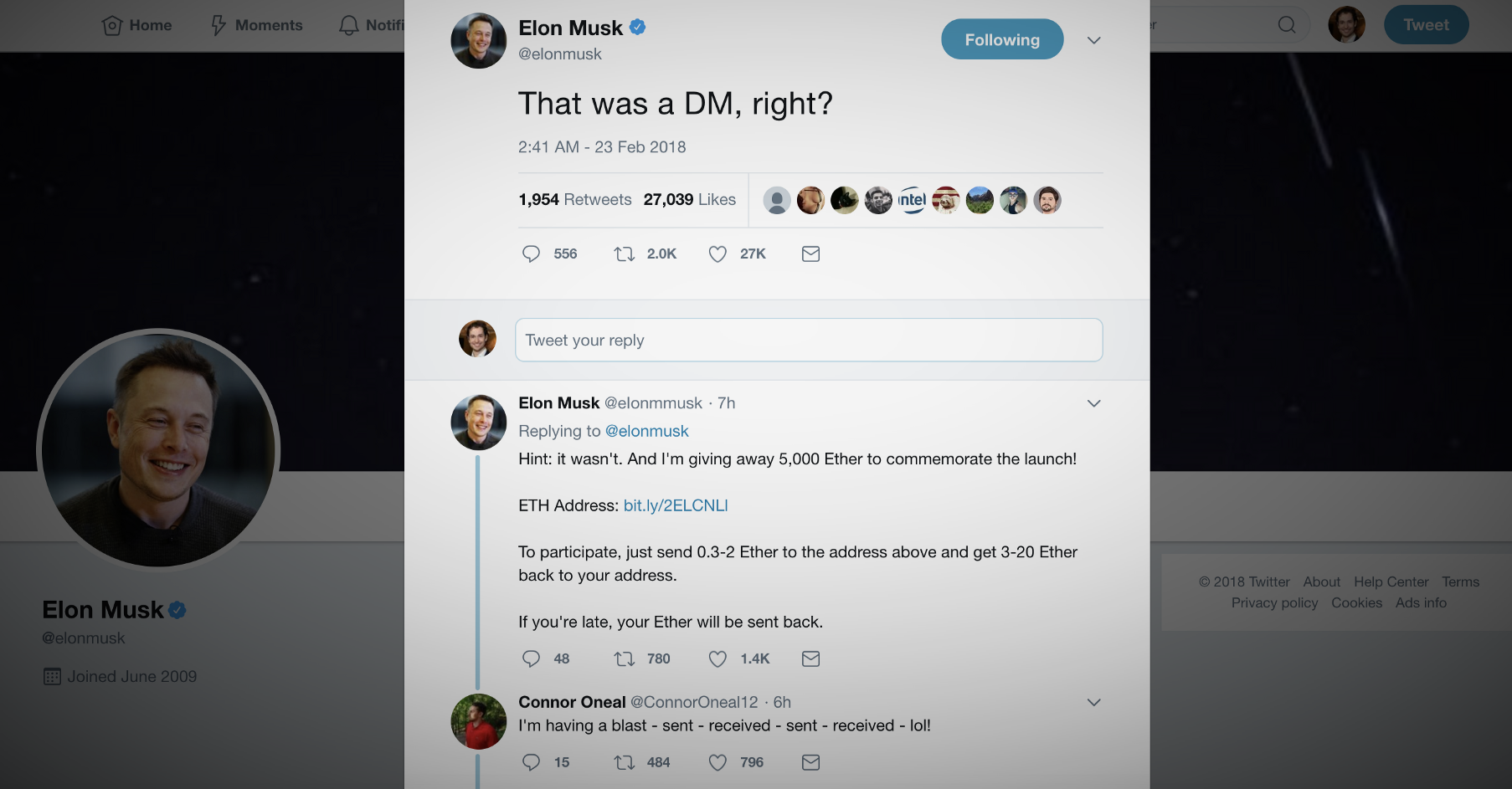The height and width of the screenshot is (789, 1512).
Task: Open options chevron on Connor Oneal's tweet
Action: tap(1093, 702)
